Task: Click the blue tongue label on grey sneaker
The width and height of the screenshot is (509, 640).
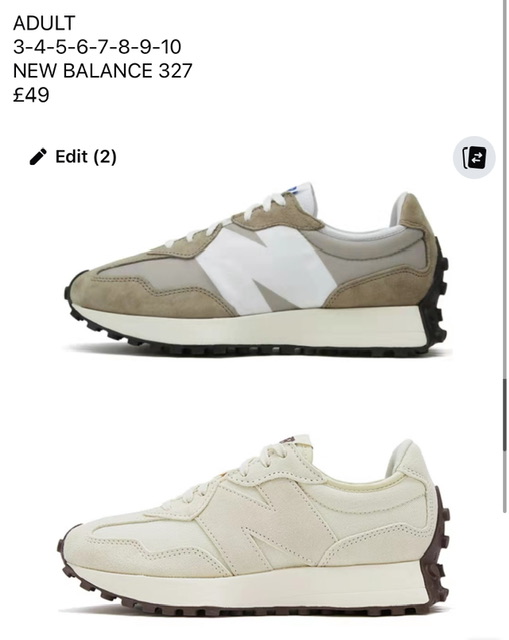Action: [x=294, y=190]
